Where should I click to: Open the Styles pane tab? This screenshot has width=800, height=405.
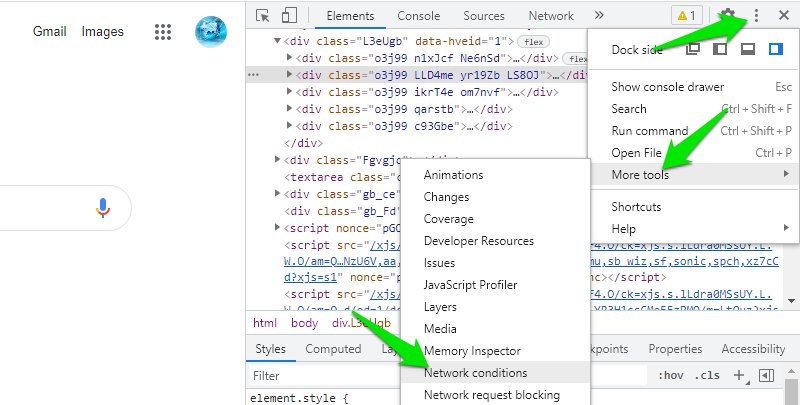(270, 349)
